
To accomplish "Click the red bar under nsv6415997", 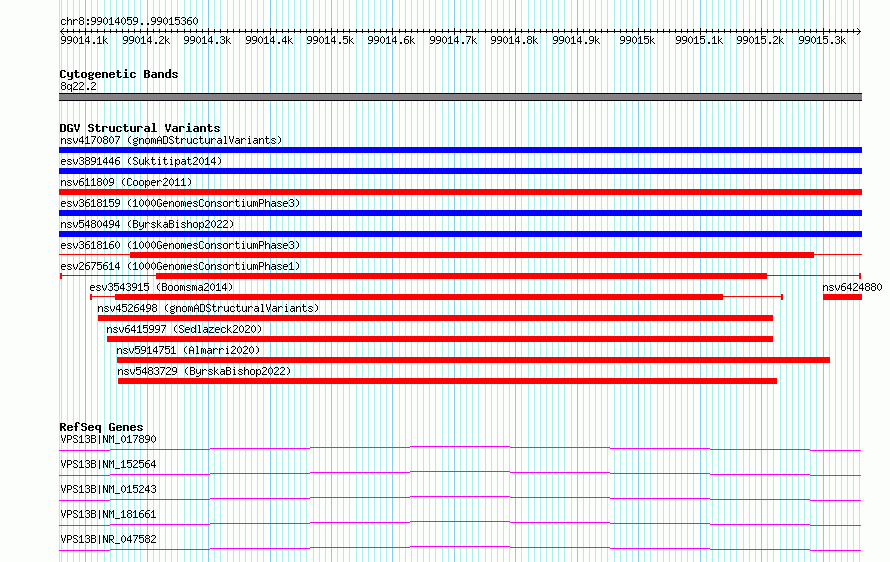I will coord(440,339).
